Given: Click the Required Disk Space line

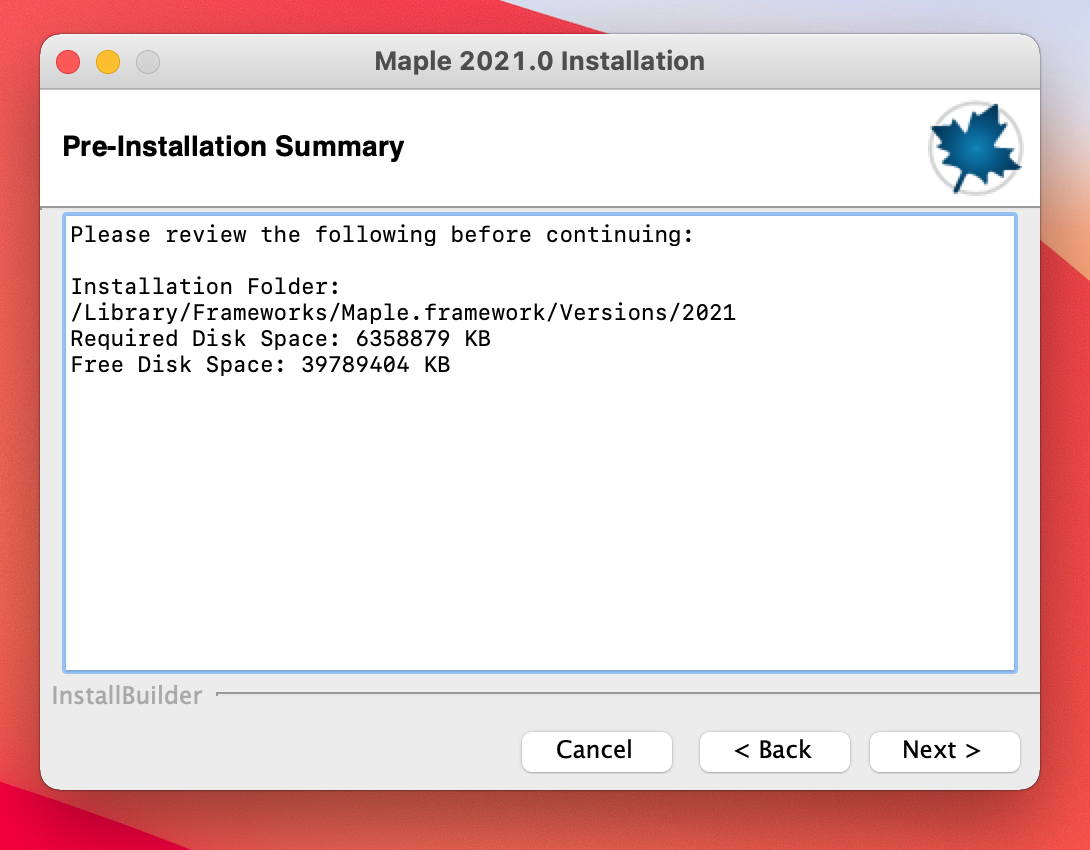Looking at the screenshot, I should click(280, 339).
